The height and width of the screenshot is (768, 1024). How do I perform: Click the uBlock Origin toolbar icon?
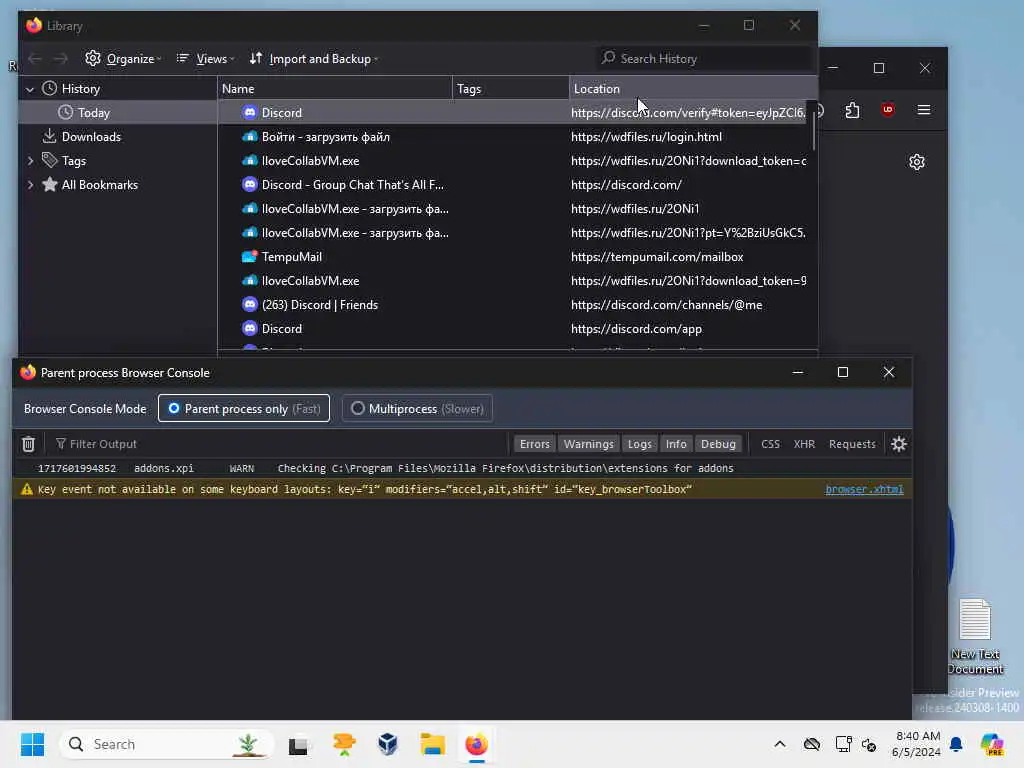pos(888,110)
